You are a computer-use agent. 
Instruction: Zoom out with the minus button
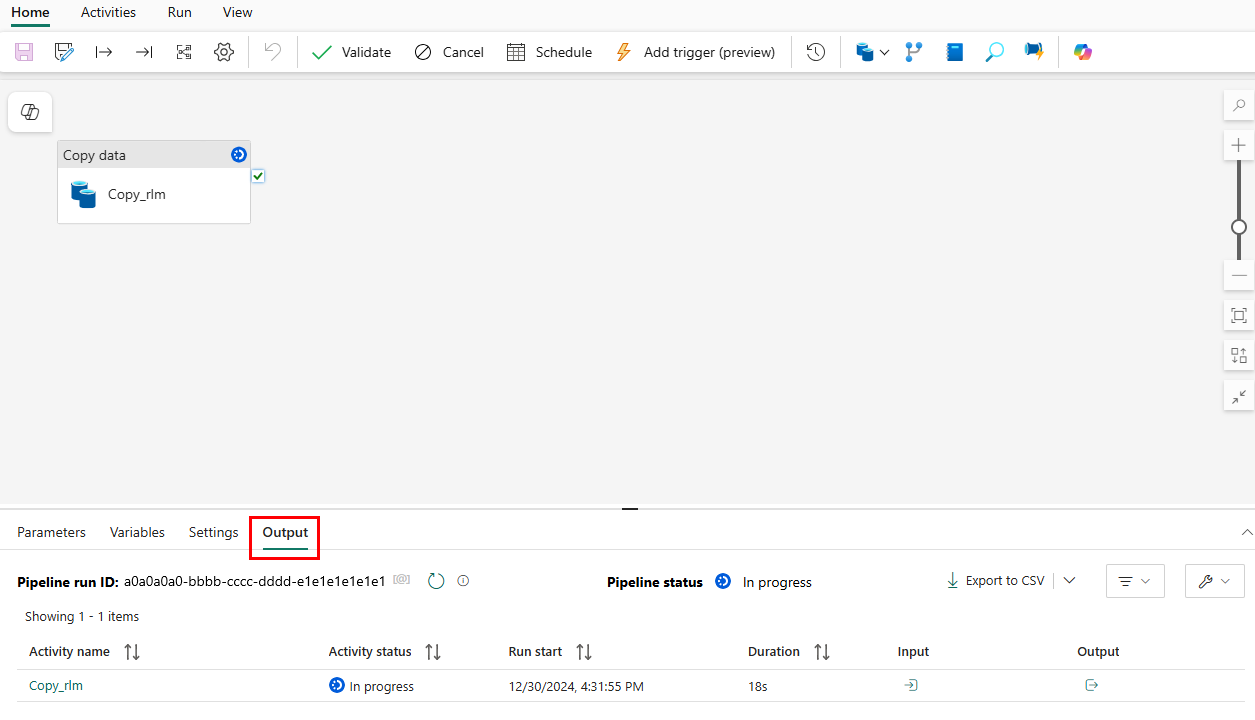coord(1239,275)
